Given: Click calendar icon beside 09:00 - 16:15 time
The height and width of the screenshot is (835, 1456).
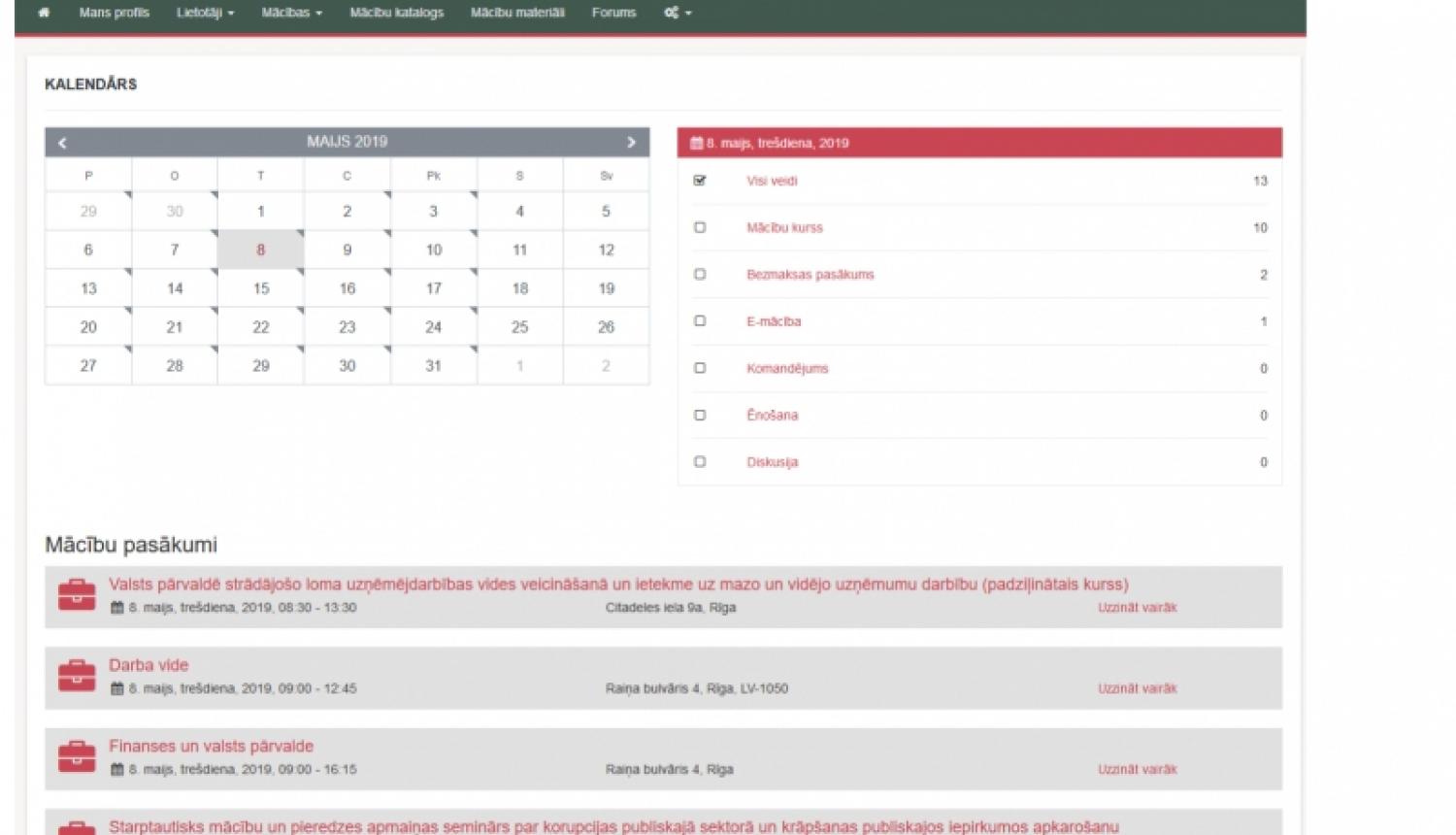Looking at the screenshot, I should (x=116, y=769).
